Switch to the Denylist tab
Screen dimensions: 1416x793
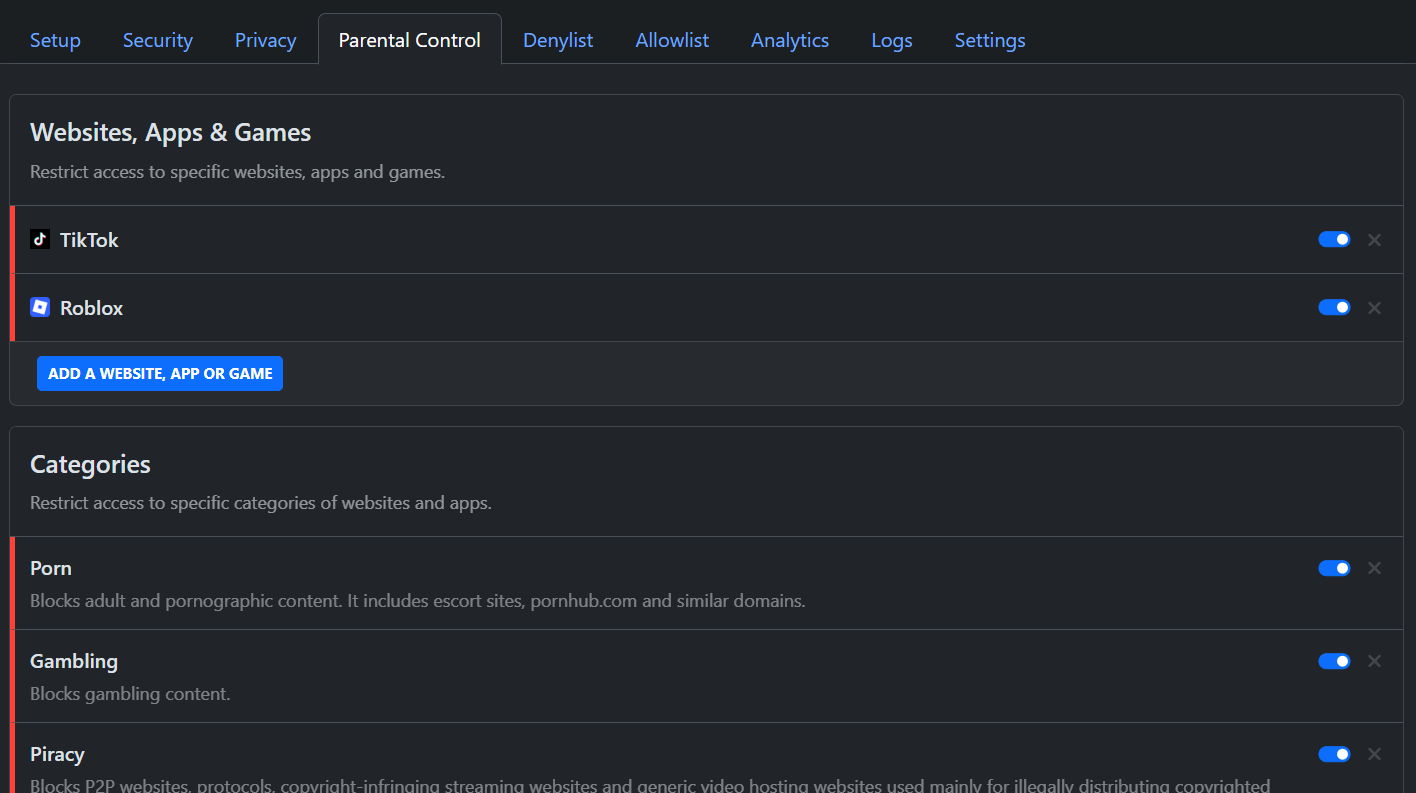pyautogui.click(x=558, y=40)
